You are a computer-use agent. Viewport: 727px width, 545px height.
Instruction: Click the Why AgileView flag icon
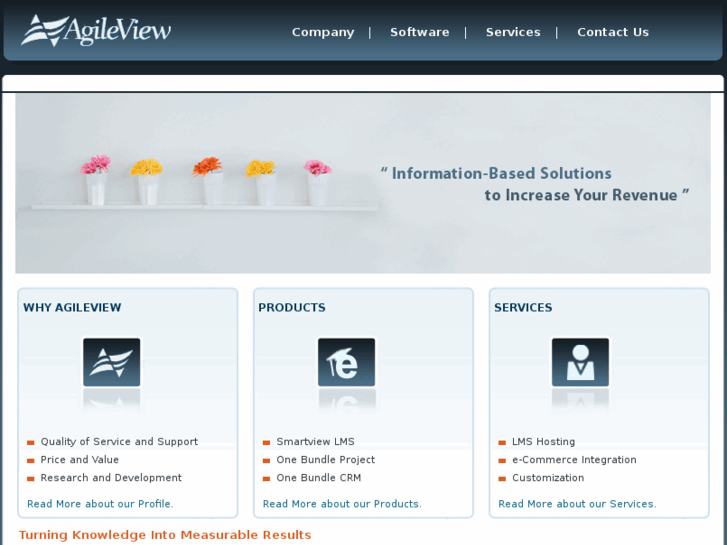pos(112,362)
